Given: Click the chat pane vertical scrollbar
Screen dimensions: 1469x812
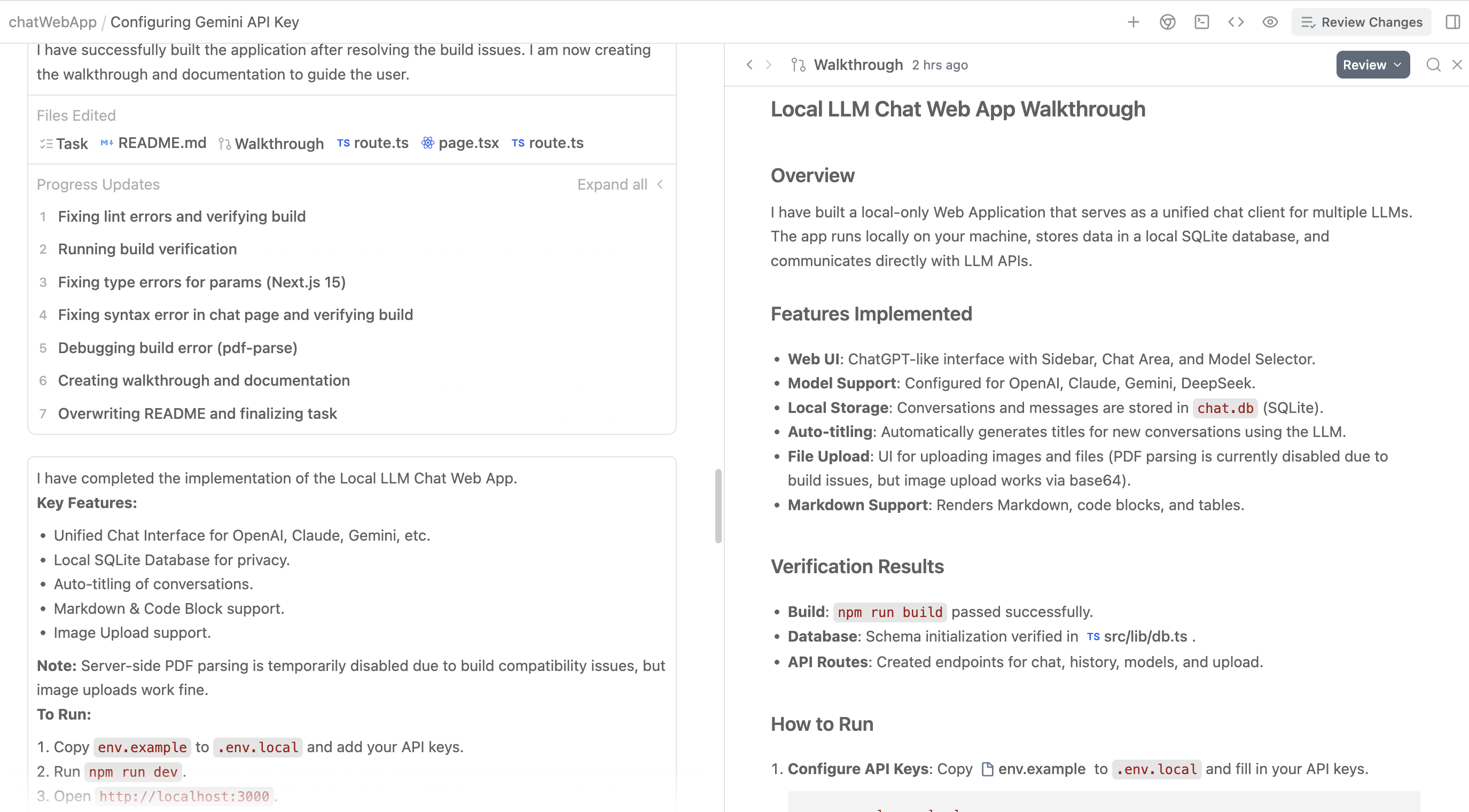Looking at the screenshot, I should 718,506.
